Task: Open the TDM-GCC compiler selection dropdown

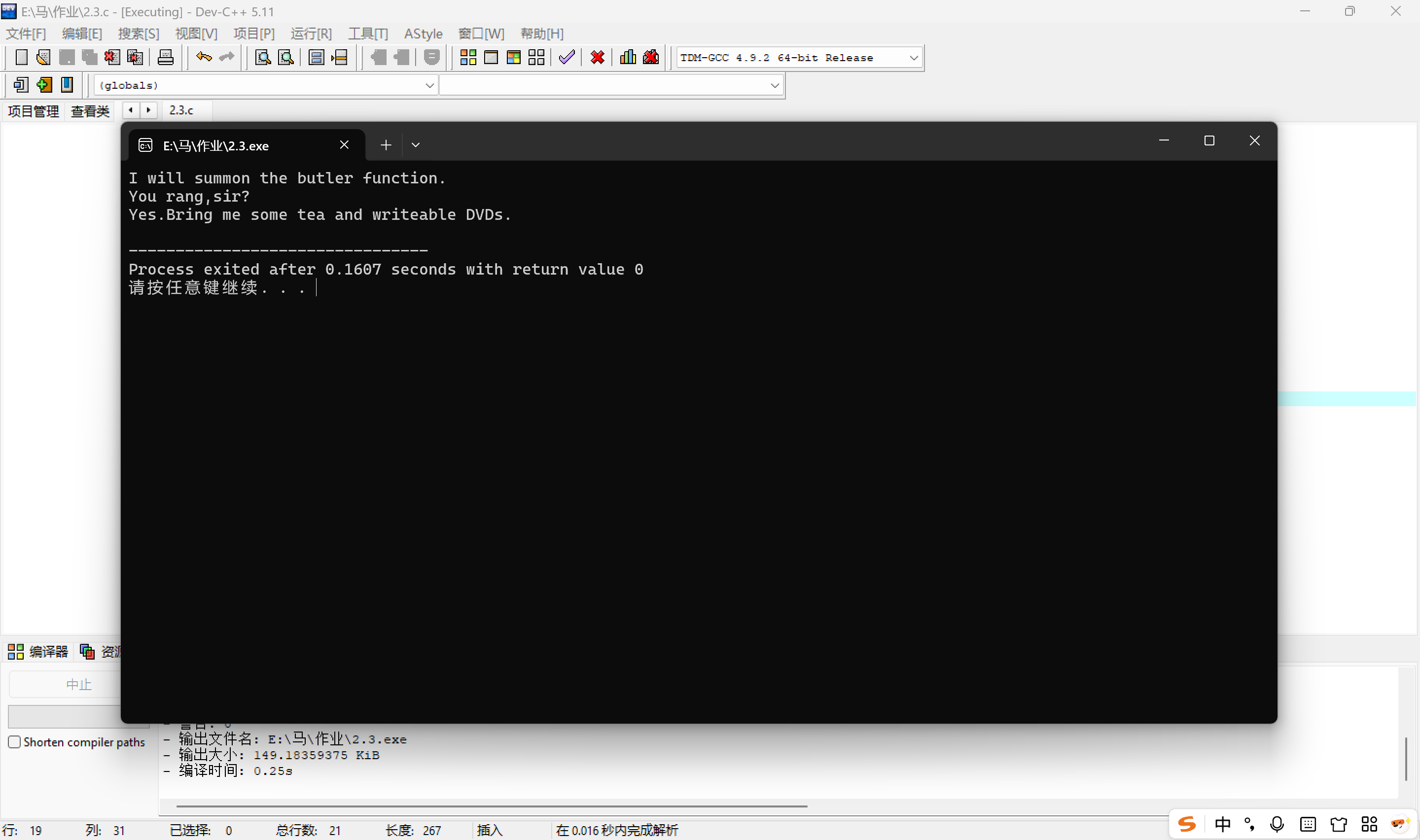Action: [x=913, y=58]
